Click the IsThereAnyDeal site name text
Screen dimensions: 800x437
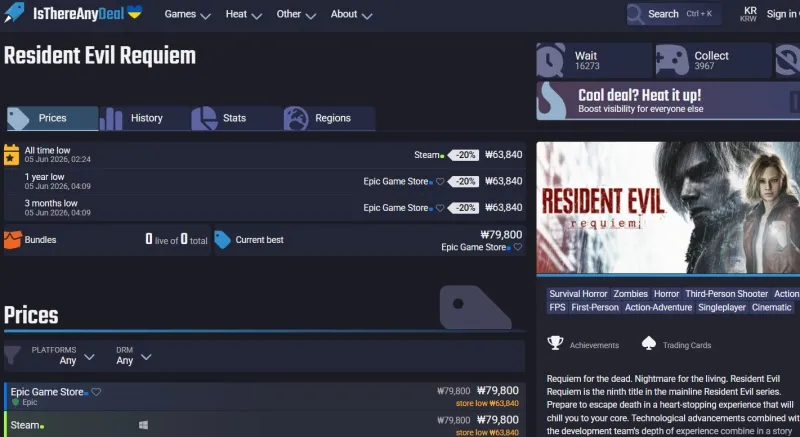(78, 14)
